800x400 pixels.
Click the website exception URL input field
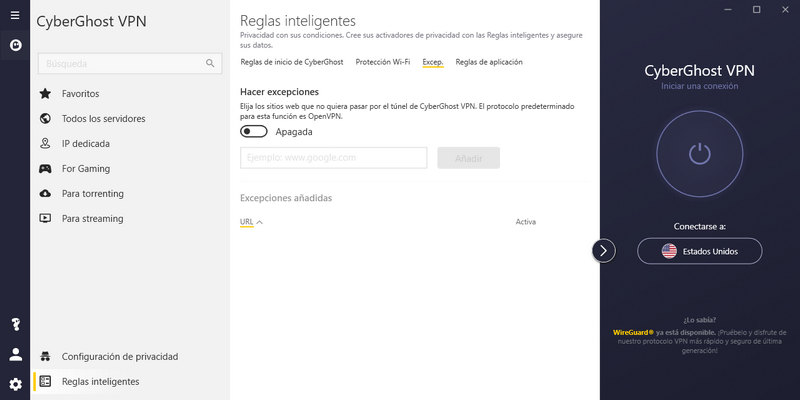coord(334,158)
